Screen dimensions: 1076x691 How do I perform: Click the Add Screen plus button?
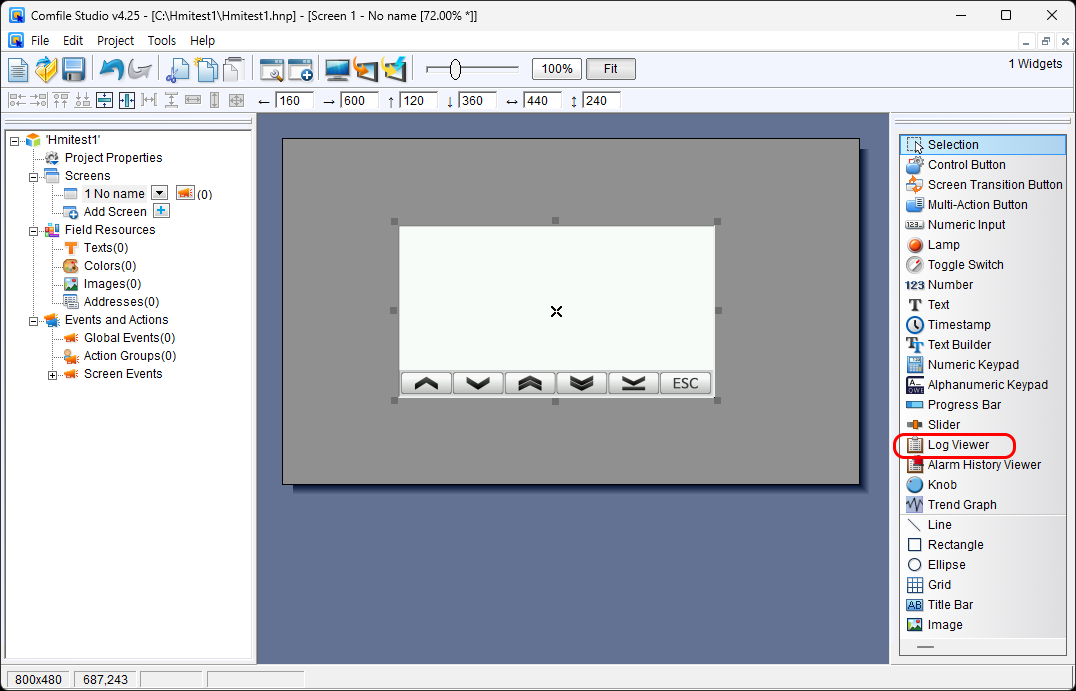(161, 211)
